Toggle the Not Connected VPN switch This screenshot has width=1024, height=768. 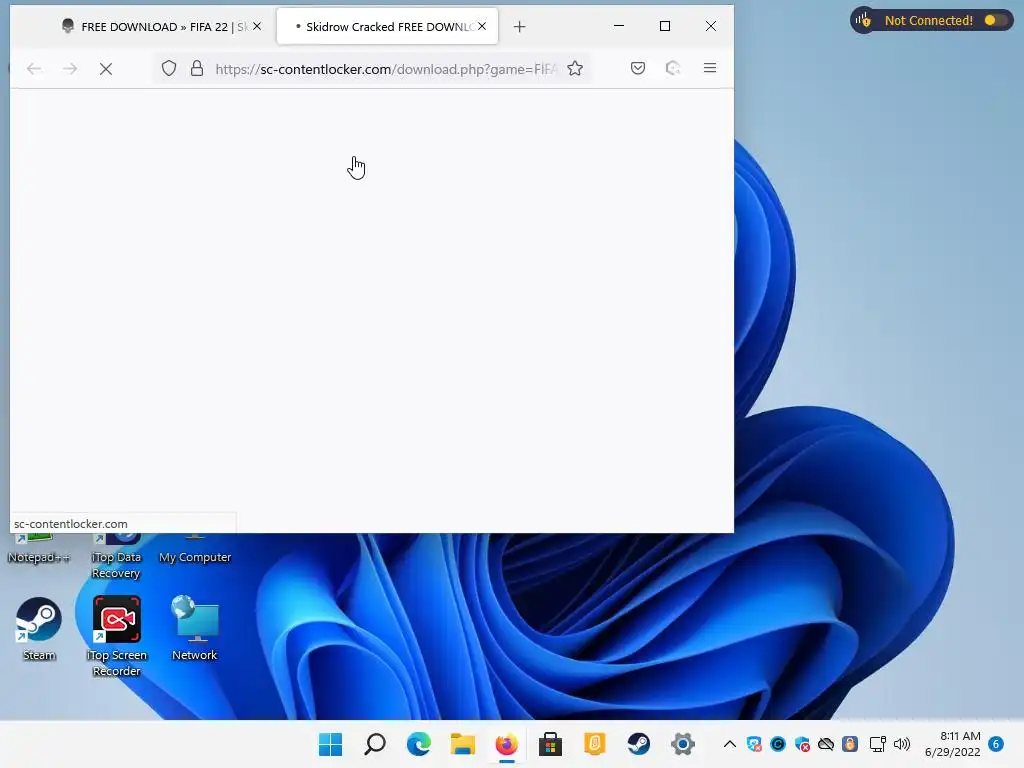[995, 20]
